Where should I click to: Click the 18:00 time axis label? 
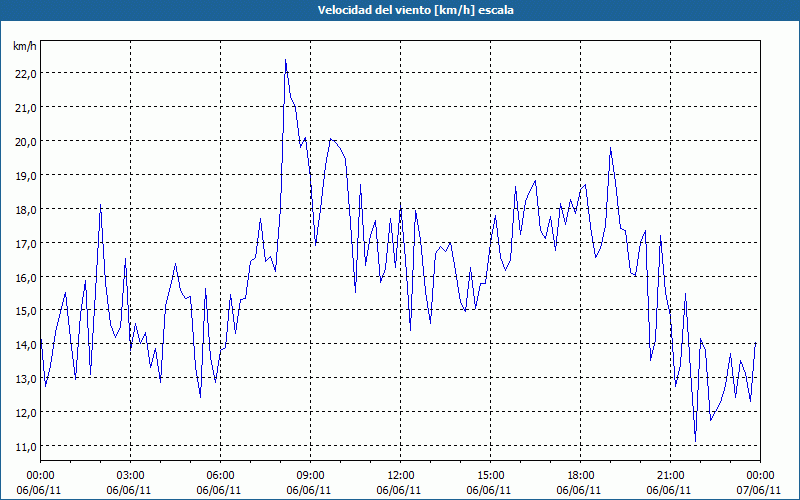(x=580, y=476)
